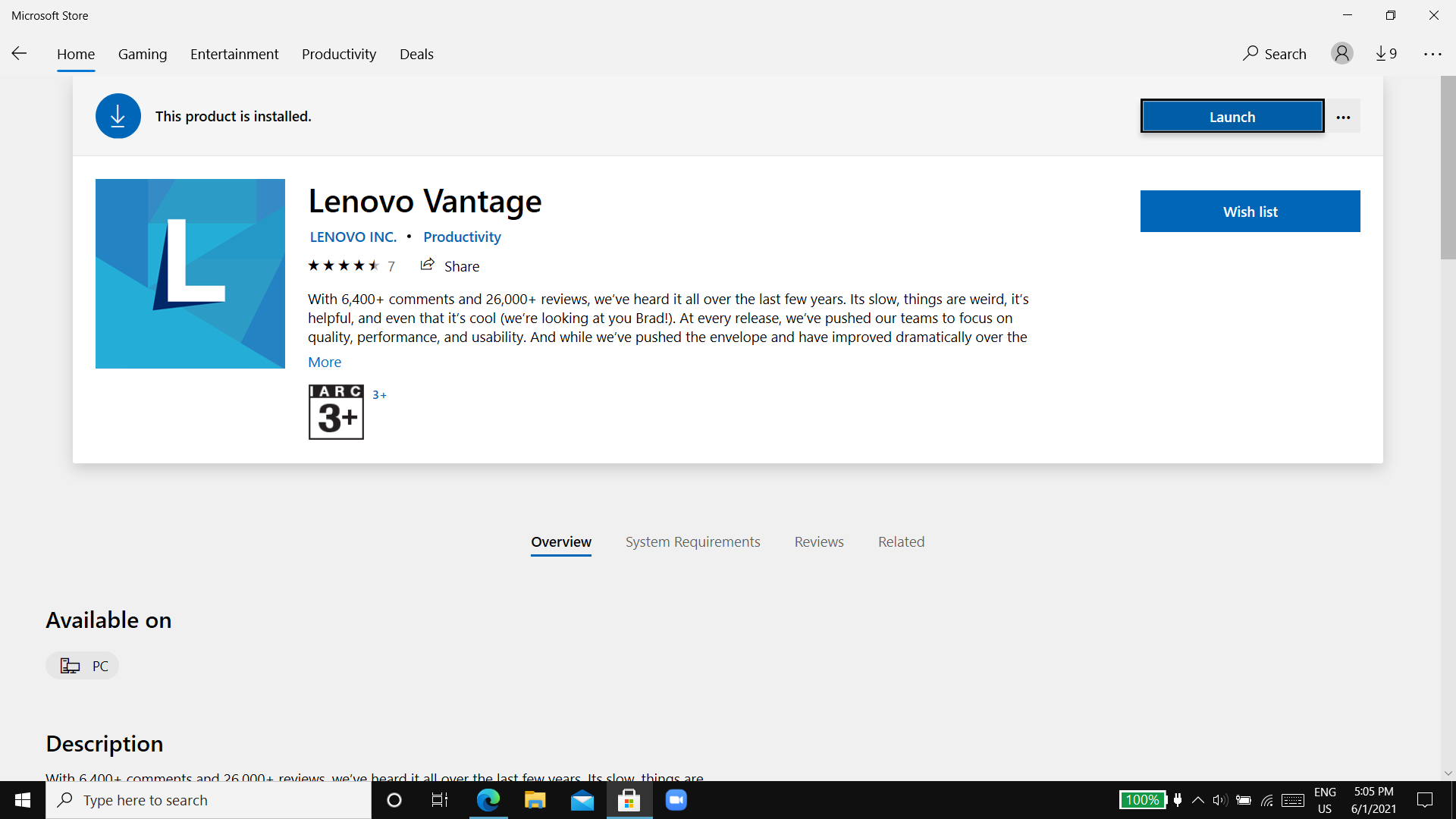Click the IARC 3+ rating badge
This screenshot has height=819, width=1456.
pos(336,413)
